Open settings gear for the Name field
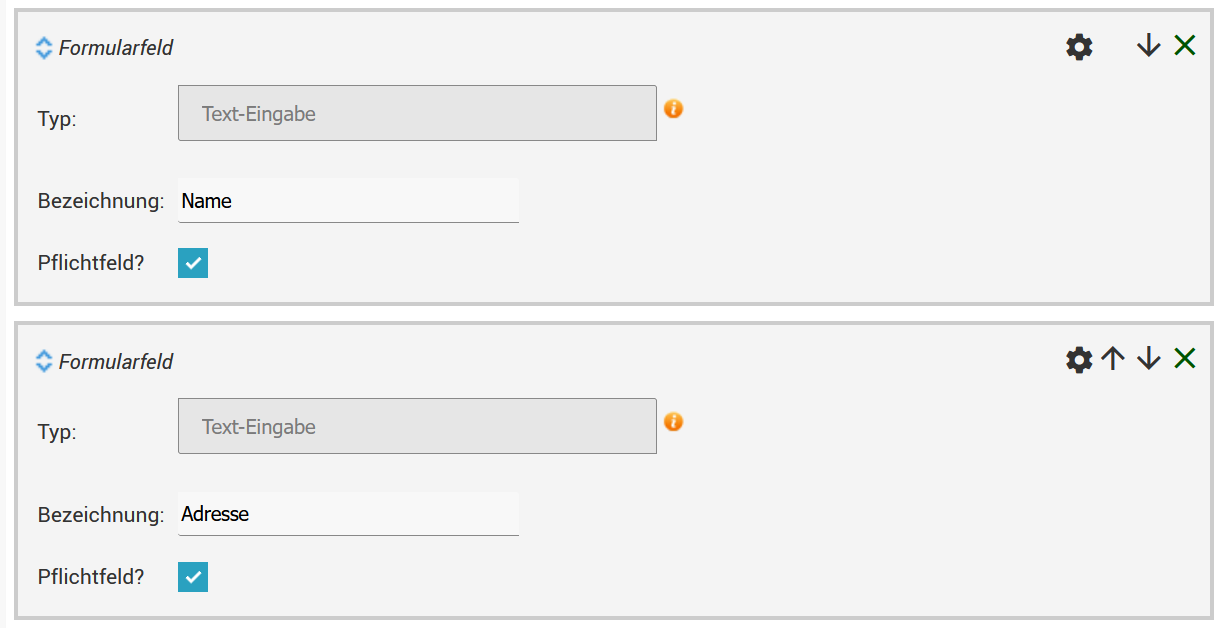The image size is (1231, 628). pos(1079,46)
